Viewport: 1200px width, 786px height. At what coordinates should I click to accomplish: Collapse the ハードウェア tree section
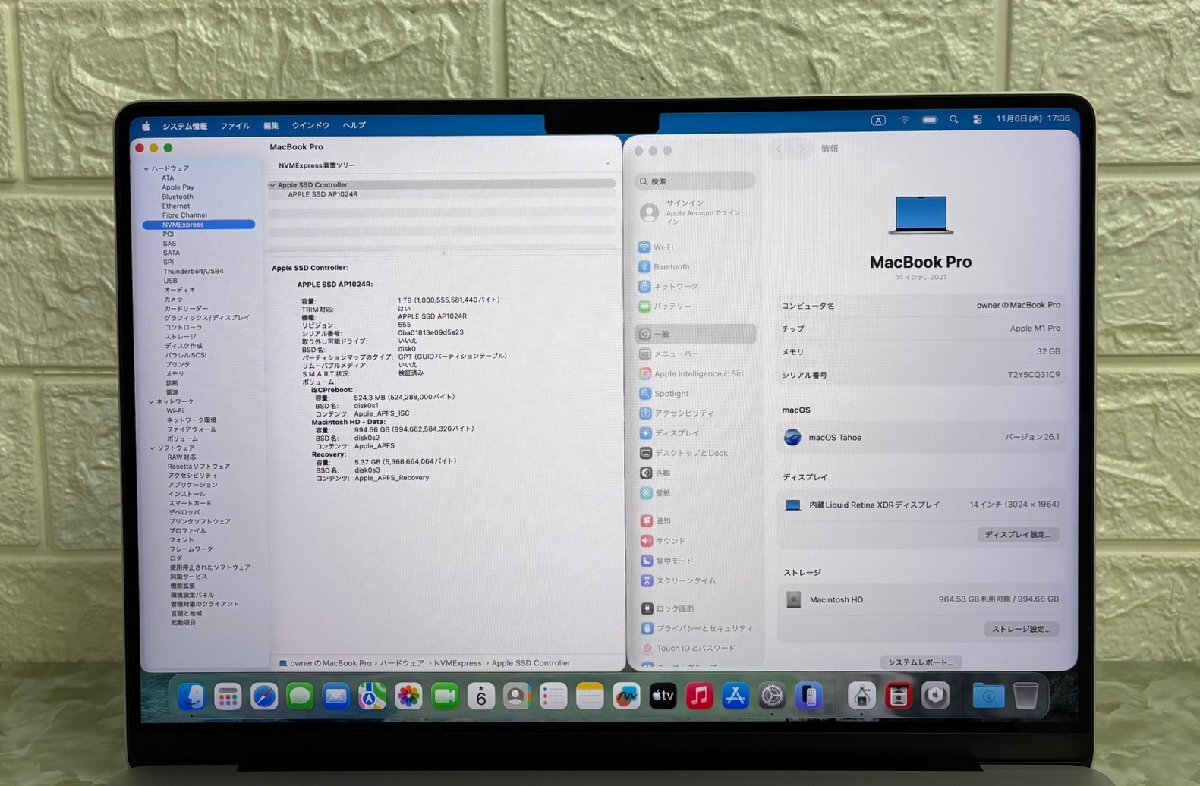pos(146,169)
